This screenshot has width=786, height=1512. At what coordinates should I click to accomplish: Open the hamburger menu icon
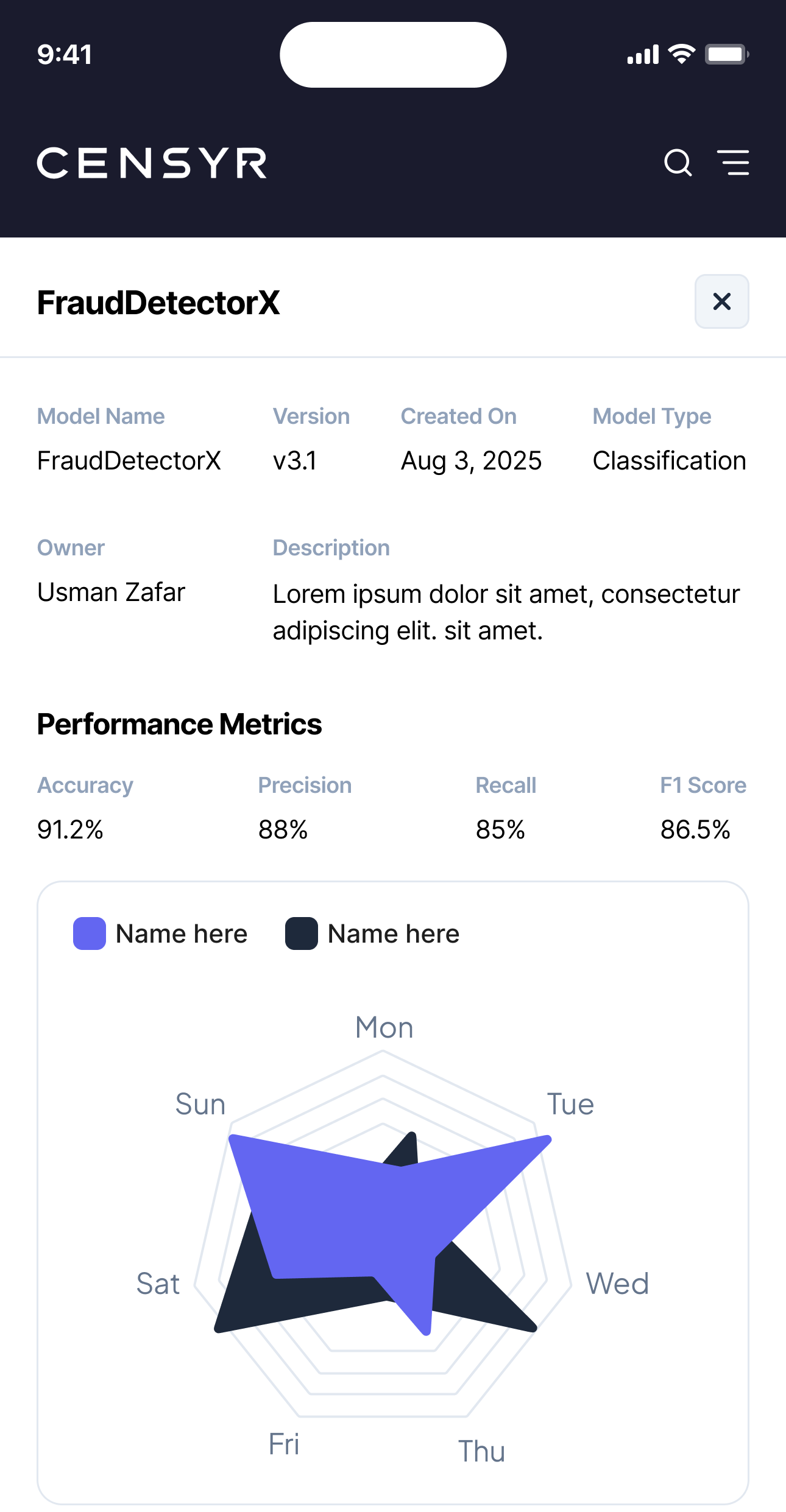[733, 163]
